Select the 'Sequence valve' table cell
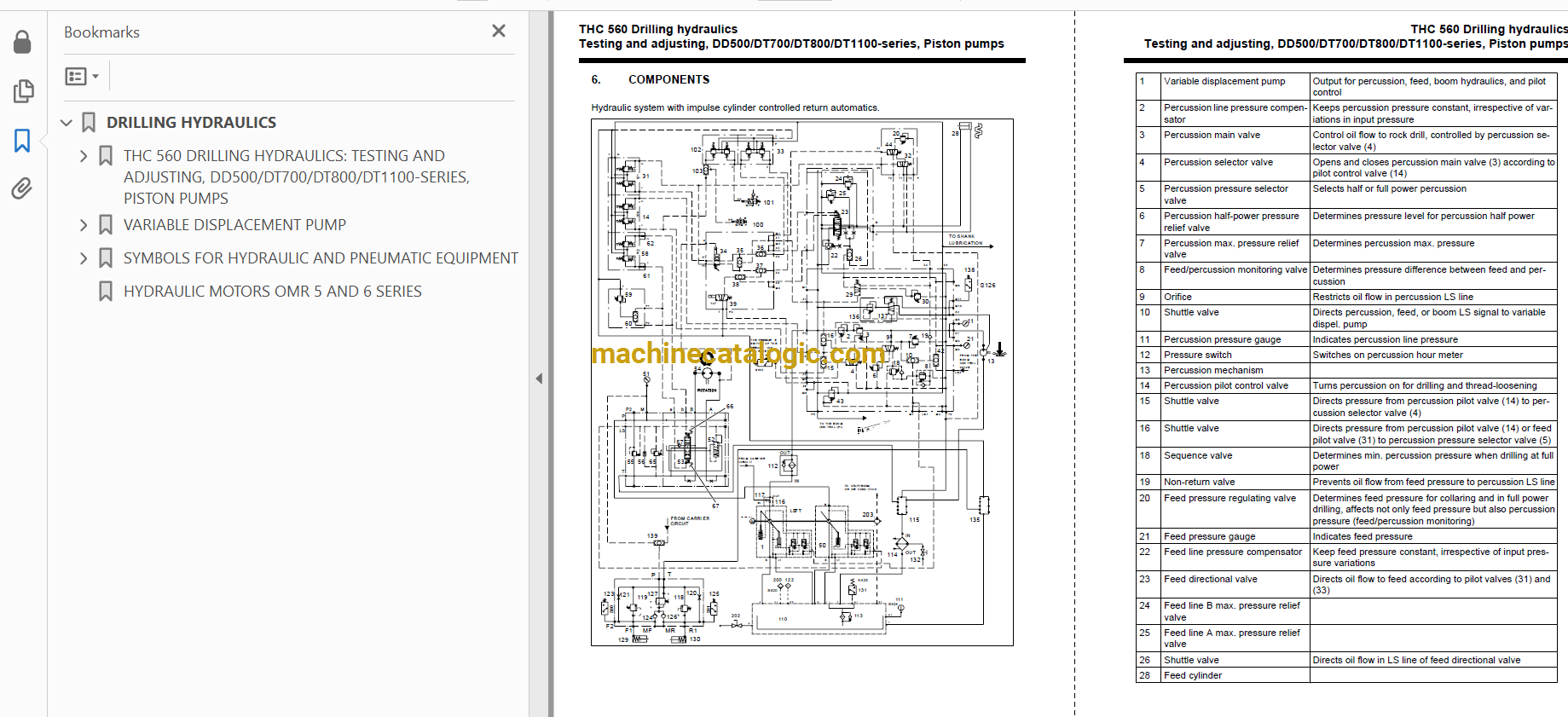 pos(1235,461)
